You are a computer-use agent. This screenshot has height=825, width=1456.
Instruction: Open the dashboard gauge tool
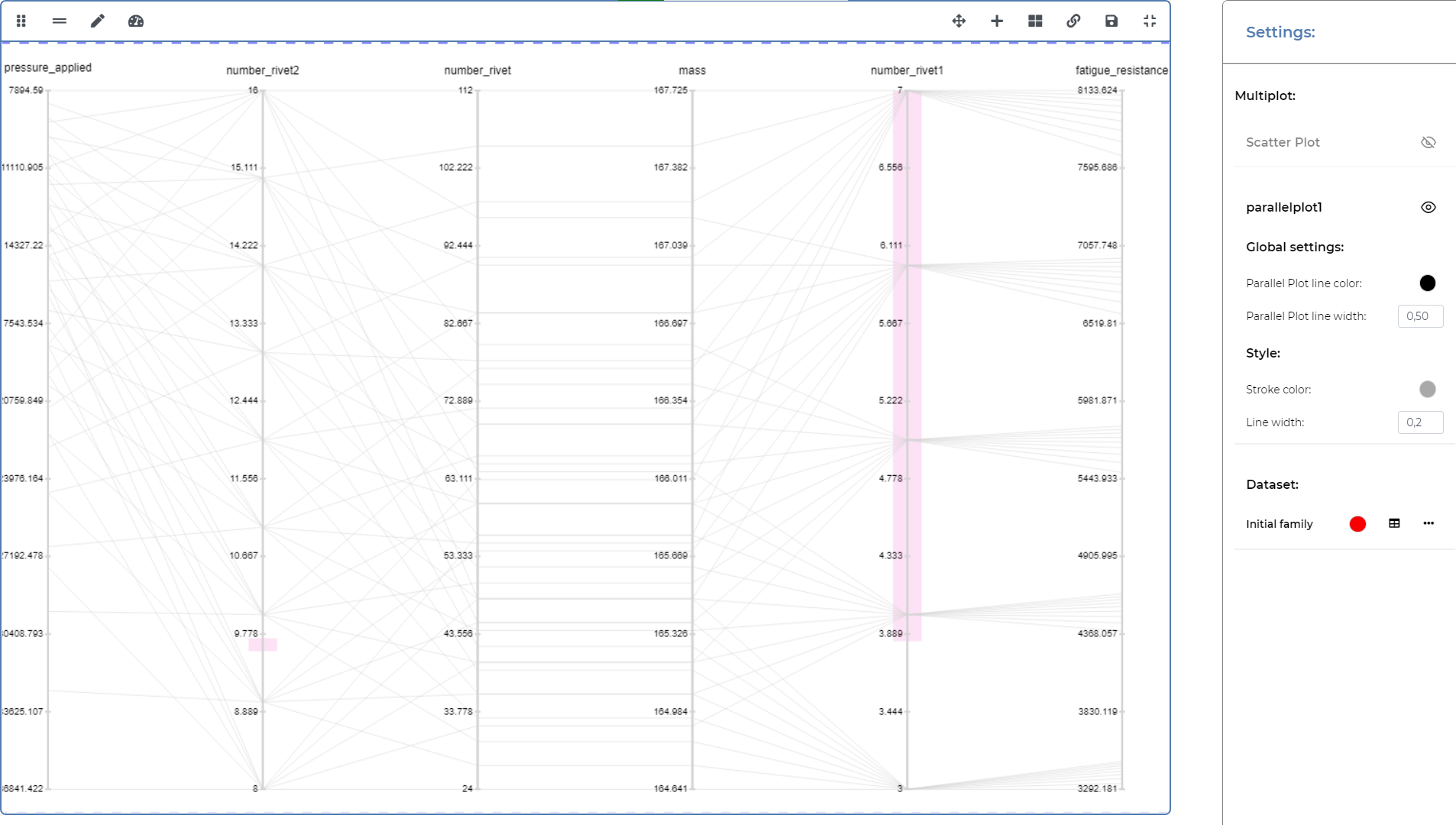click(x=135, y=21)
